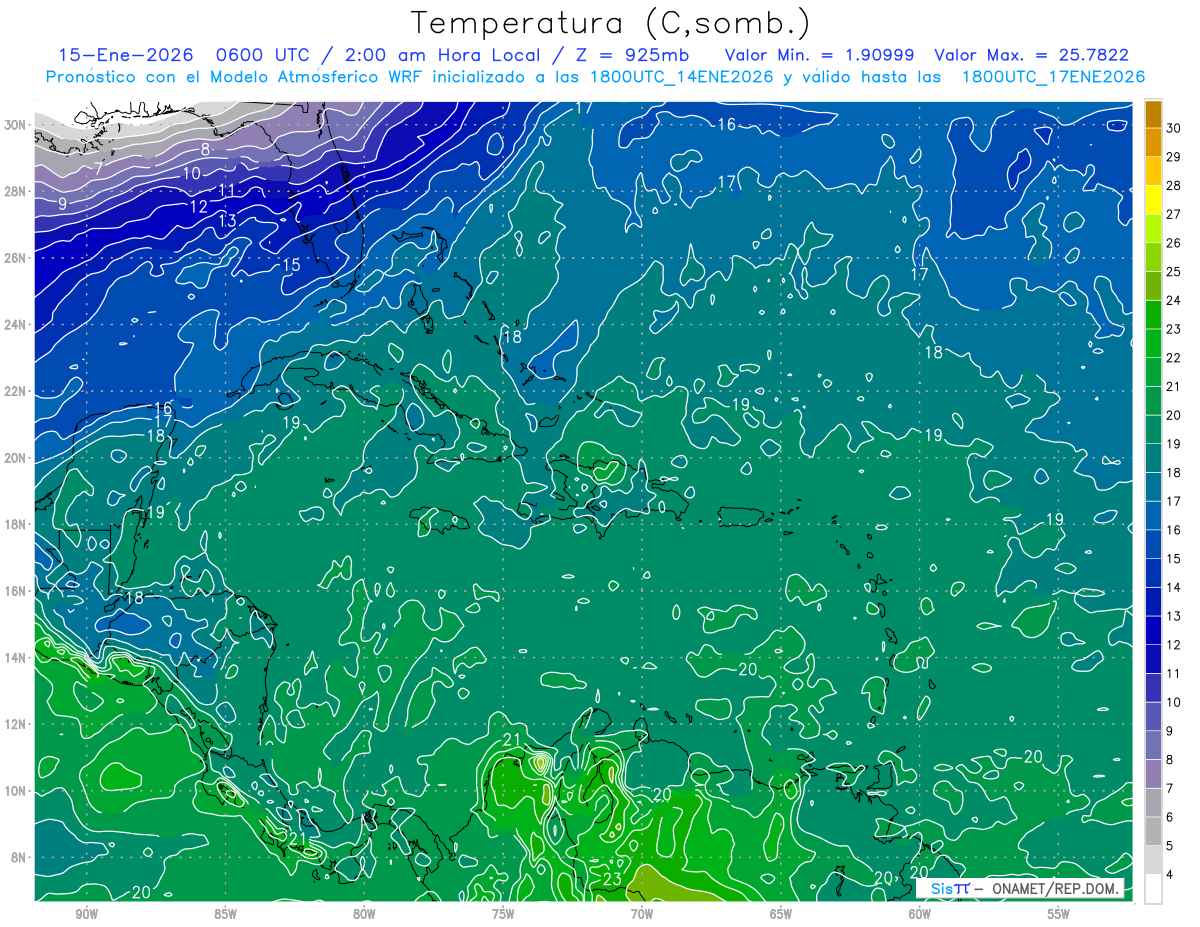Click the "70W" longitude axis label
Screen dimensions: 1200x927
pos(642,914)
